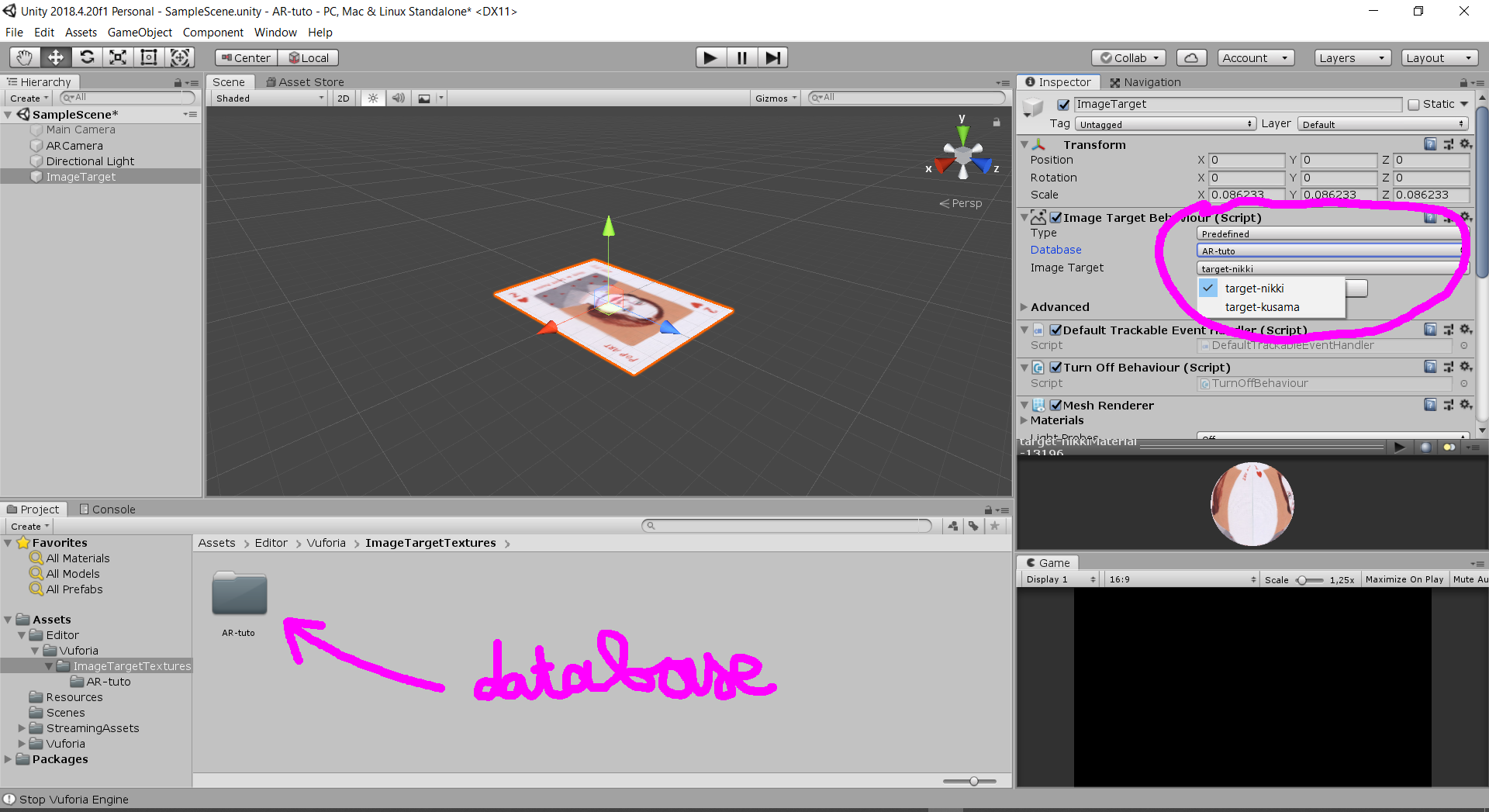Click the 2D view button
Image resolution: width=1489 pixels, height=812 pixels.
click(x=343, y=98)
